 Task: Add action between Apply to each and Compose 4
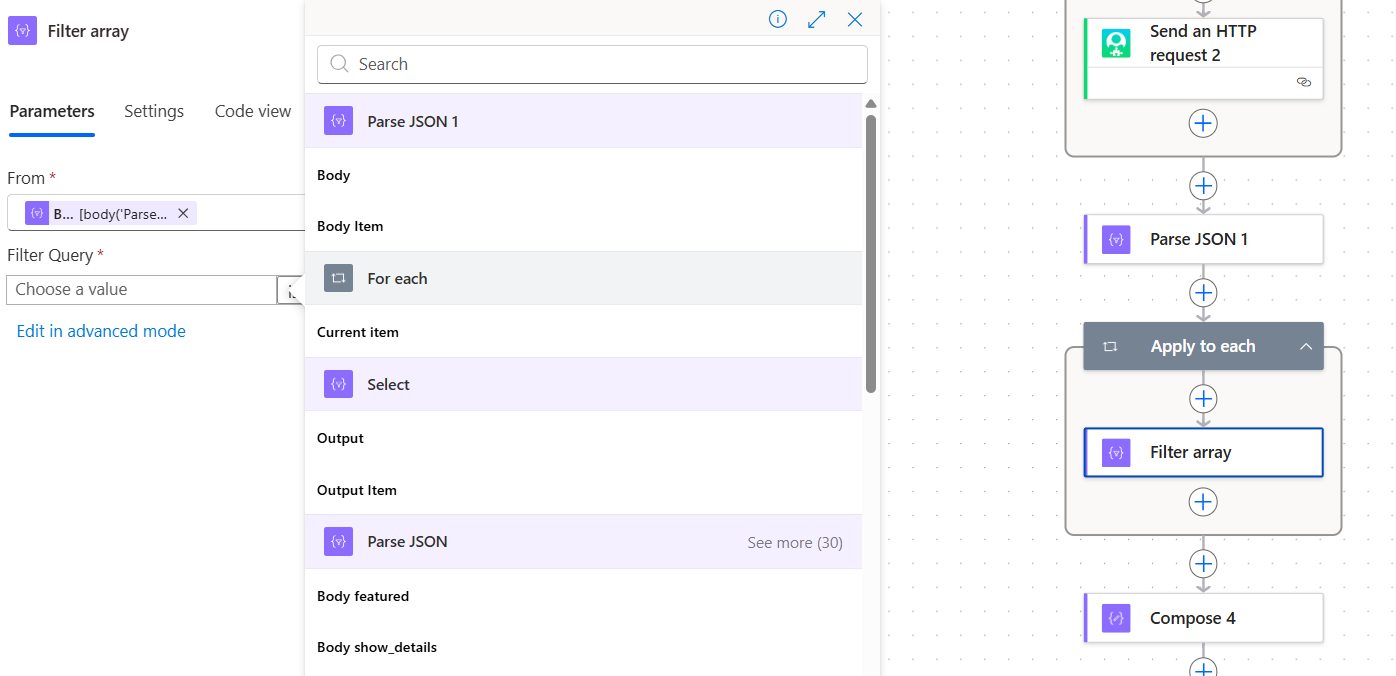click(1203, 564)
